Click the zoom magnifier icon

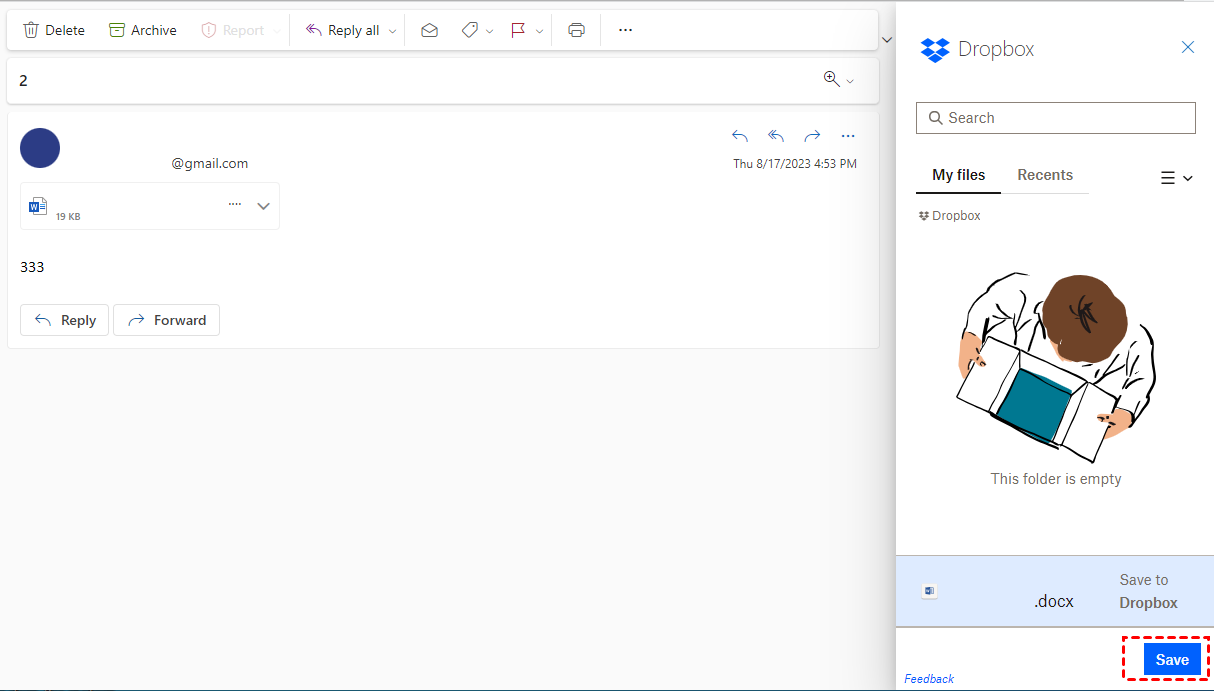[x=831, y=79]
